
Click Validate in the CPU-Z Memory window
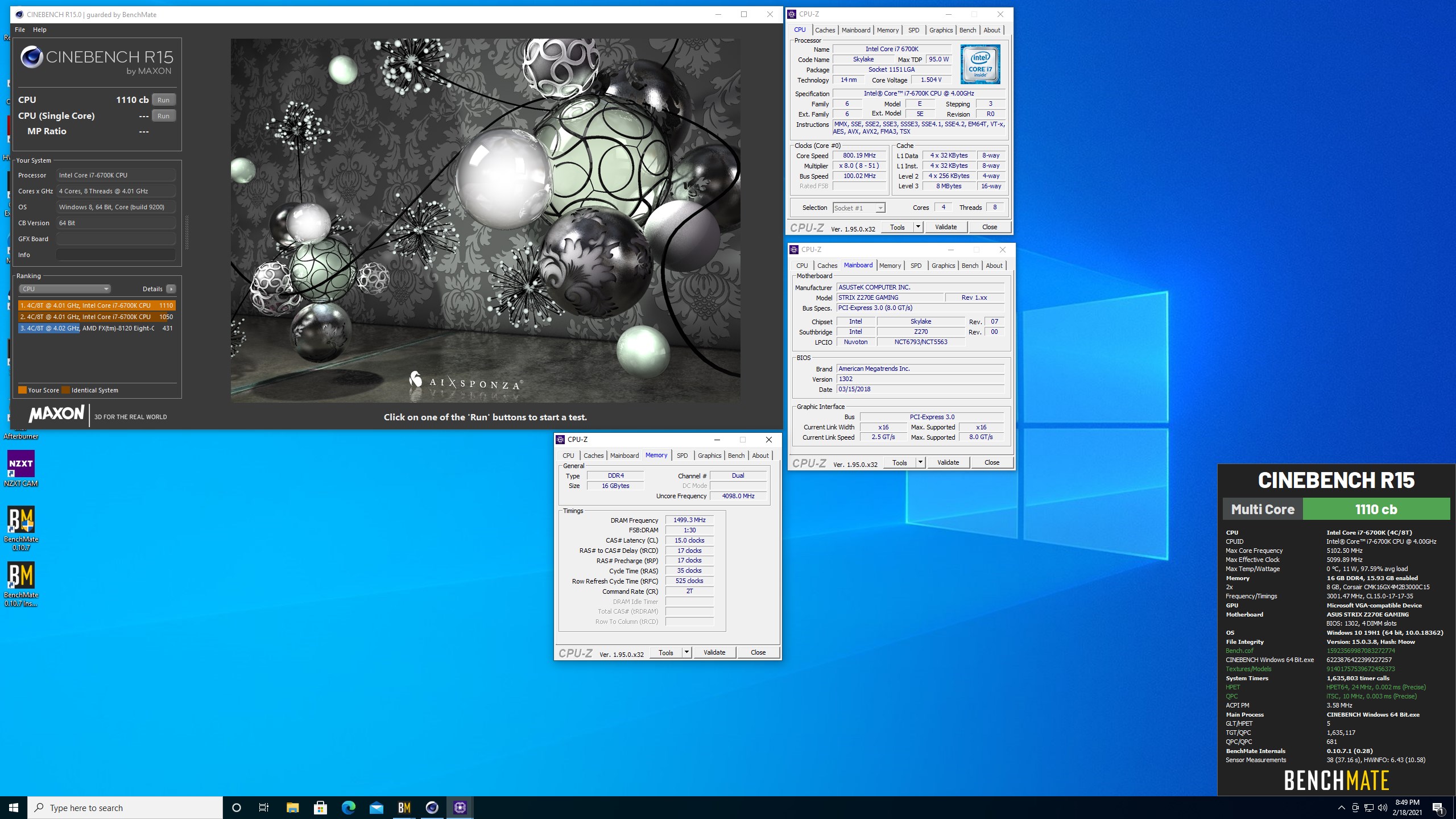coord(714,652)
